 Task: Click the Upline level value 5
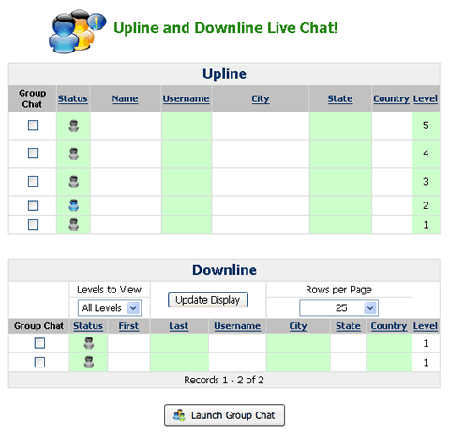click(426, 125)
